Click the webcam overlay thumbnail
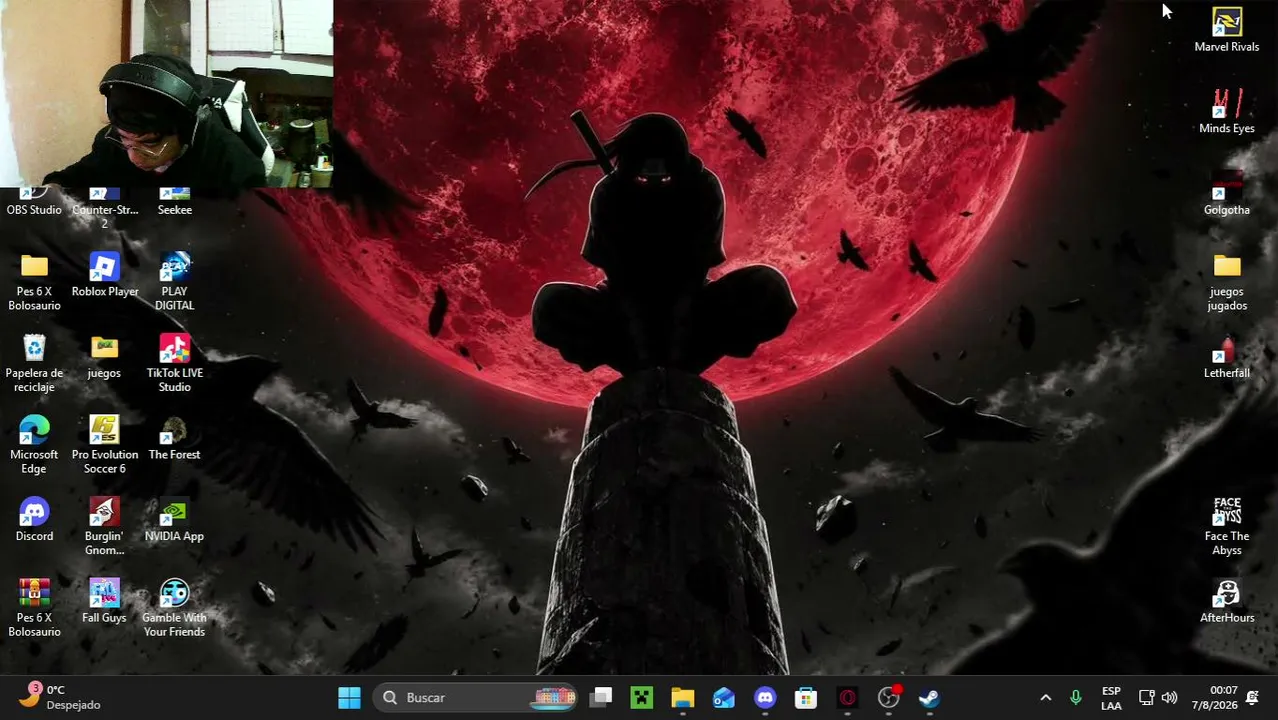Image resolution: width=1278 pixels, height=720 pixels. [167, 94]
